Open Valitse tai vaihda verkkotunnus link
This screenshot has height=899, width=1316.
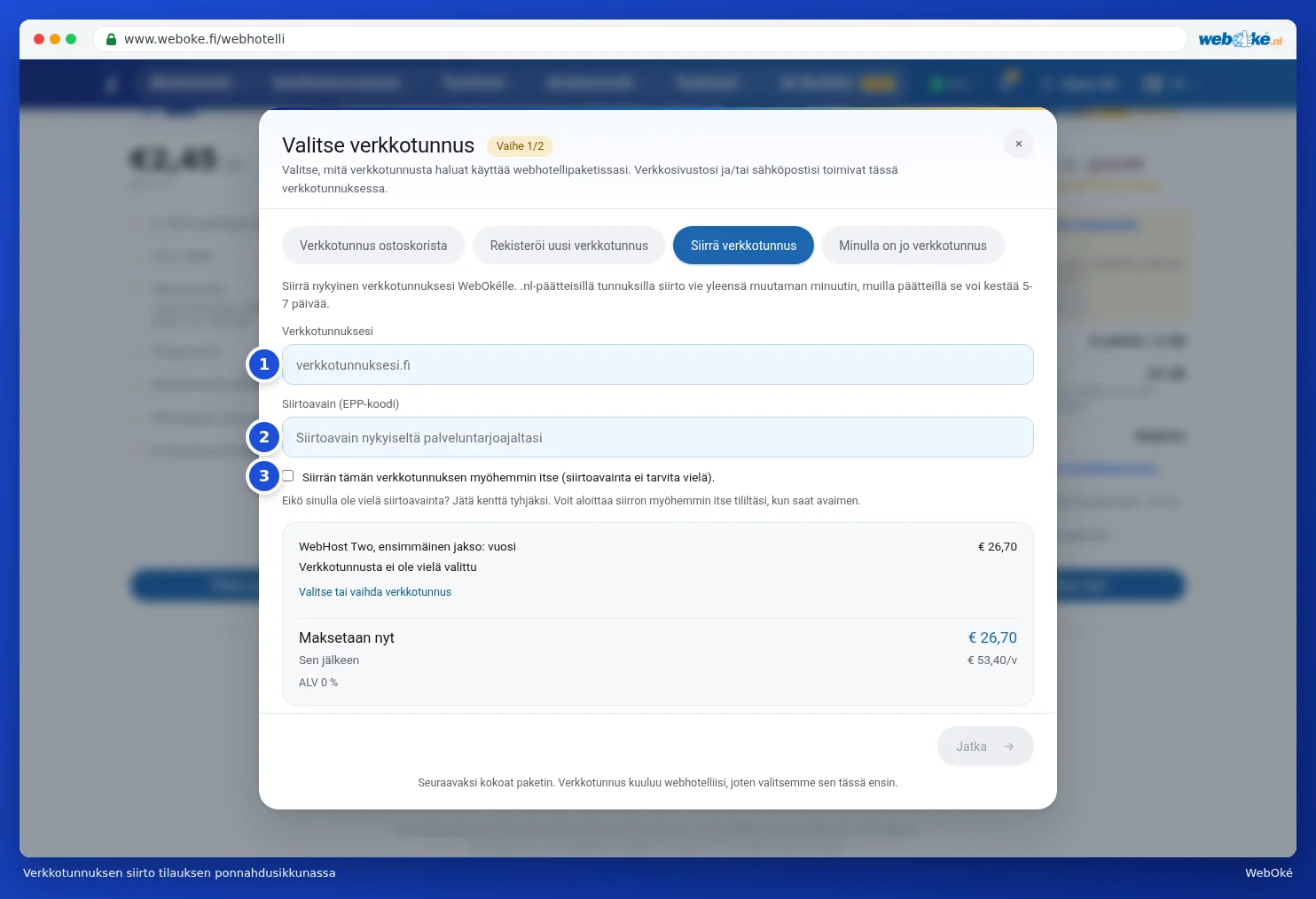point(375,592)
